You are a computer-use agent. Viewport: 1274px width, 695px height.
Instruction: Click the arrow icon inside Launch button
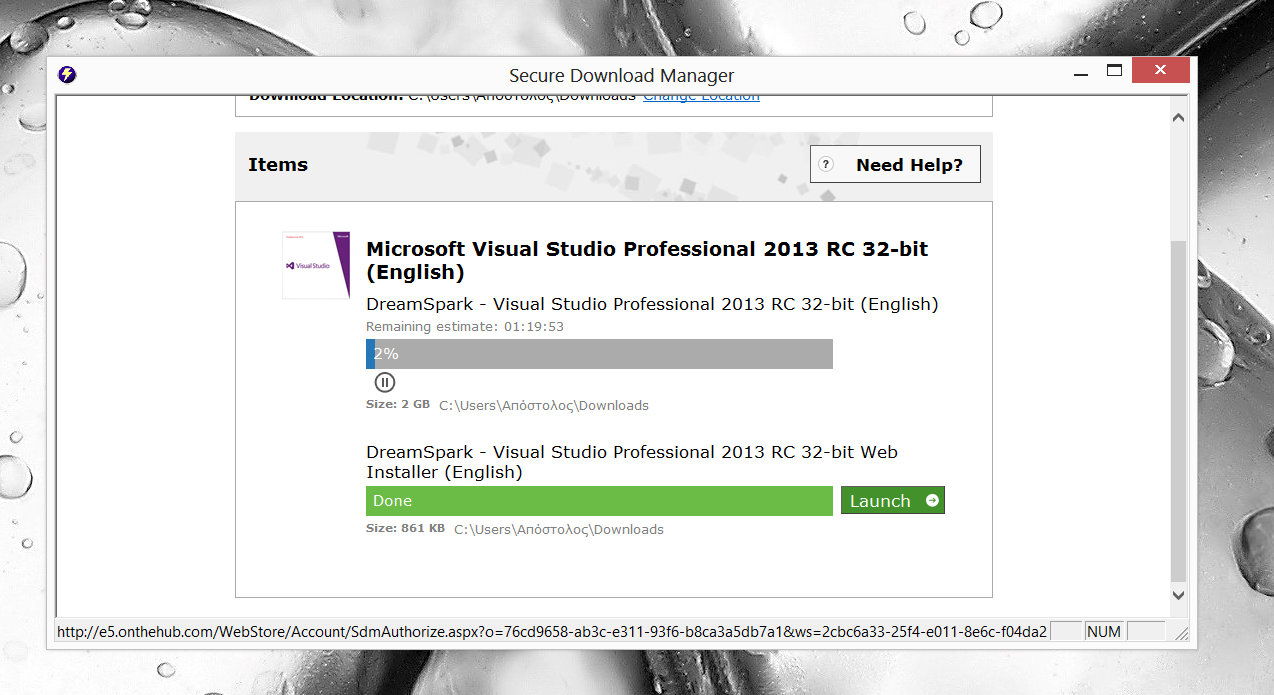coord(932,501)
